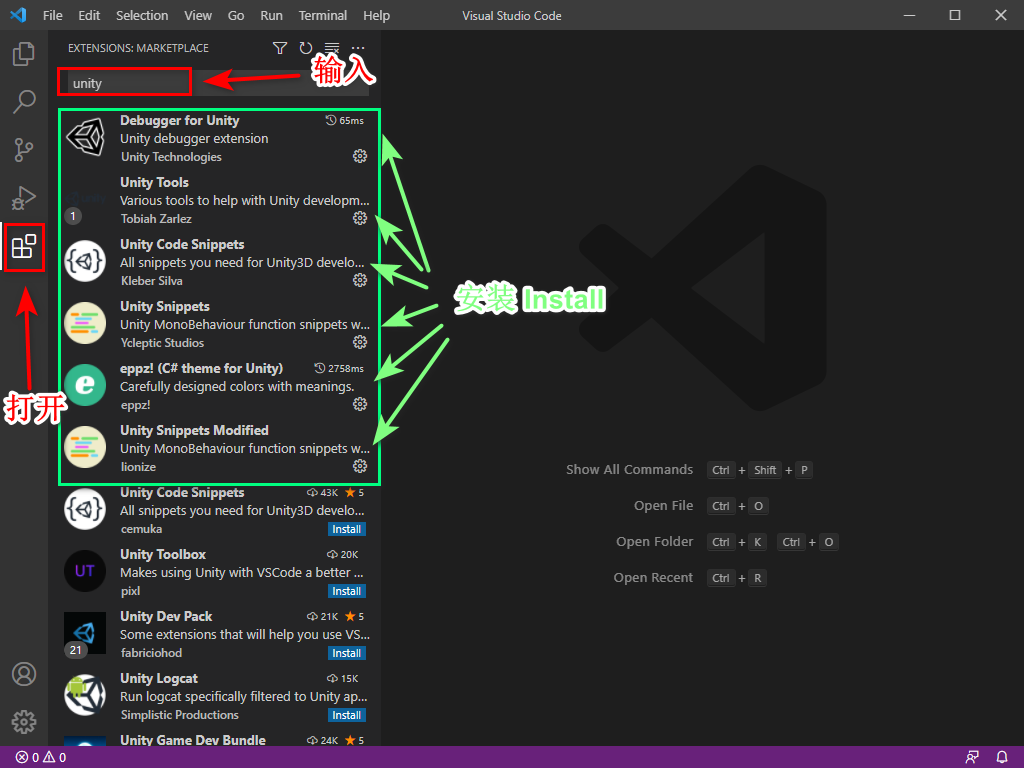This screenshot has width=1024, height=768.
Task: Open the Source Control view
Action: point(24,150)
